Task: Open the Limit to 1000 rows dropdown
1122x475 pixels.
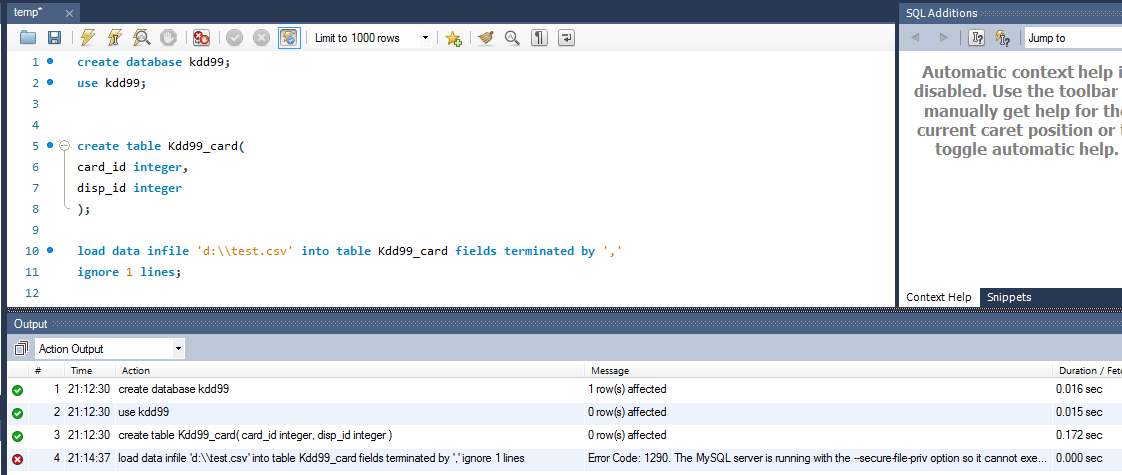Action: click(x=372, y=38)
